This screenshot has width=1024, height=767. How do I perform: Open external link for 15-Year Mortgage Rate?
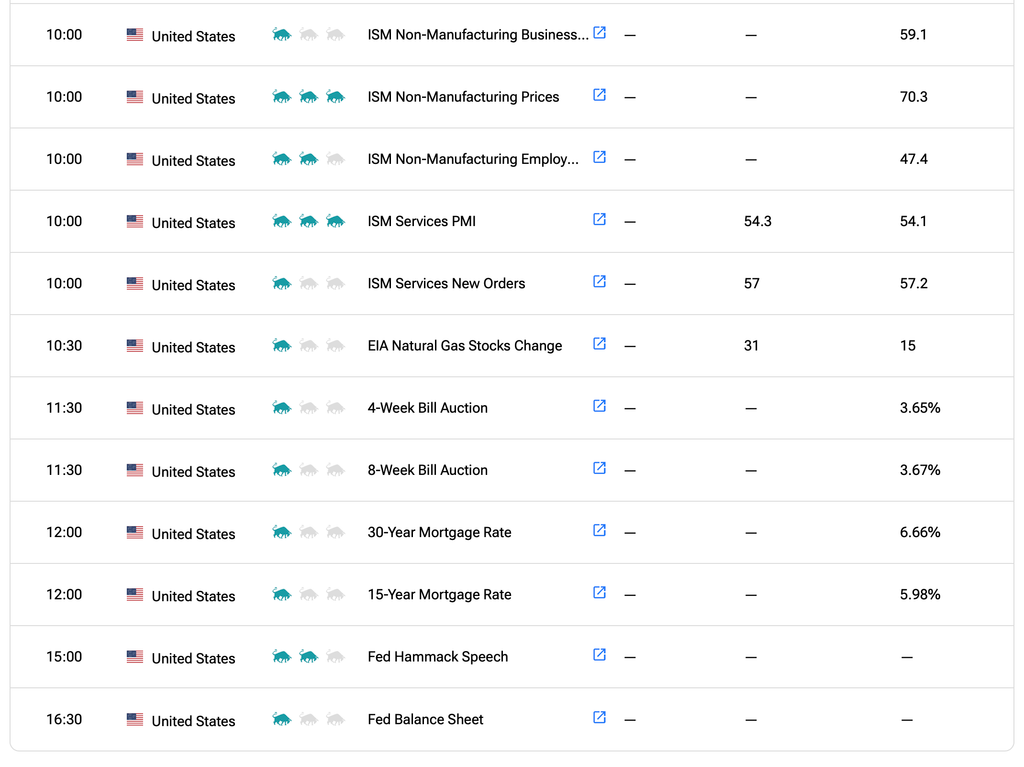pos(600,593)
